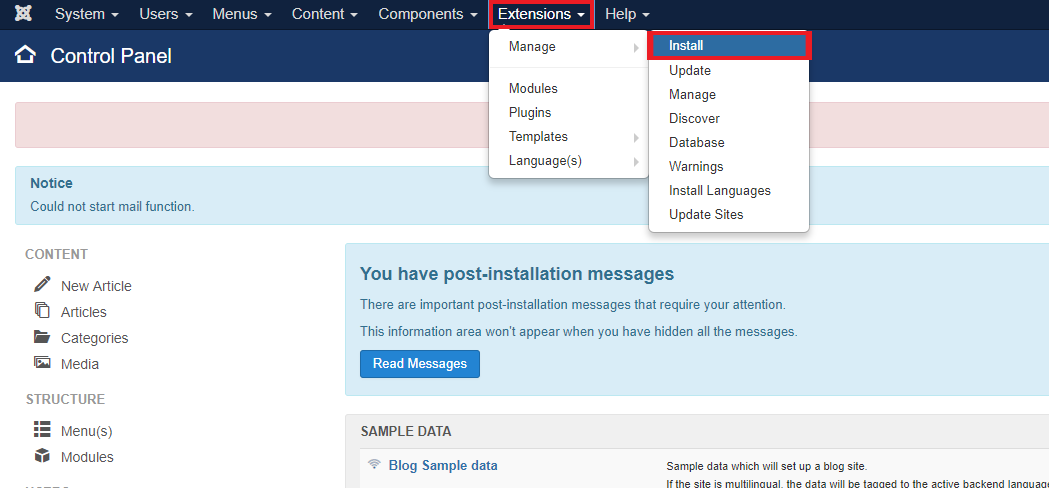Expand the Manage submenu entry with arrow
The width and height of the screenshot is (1049, 488).
point(569,47)
